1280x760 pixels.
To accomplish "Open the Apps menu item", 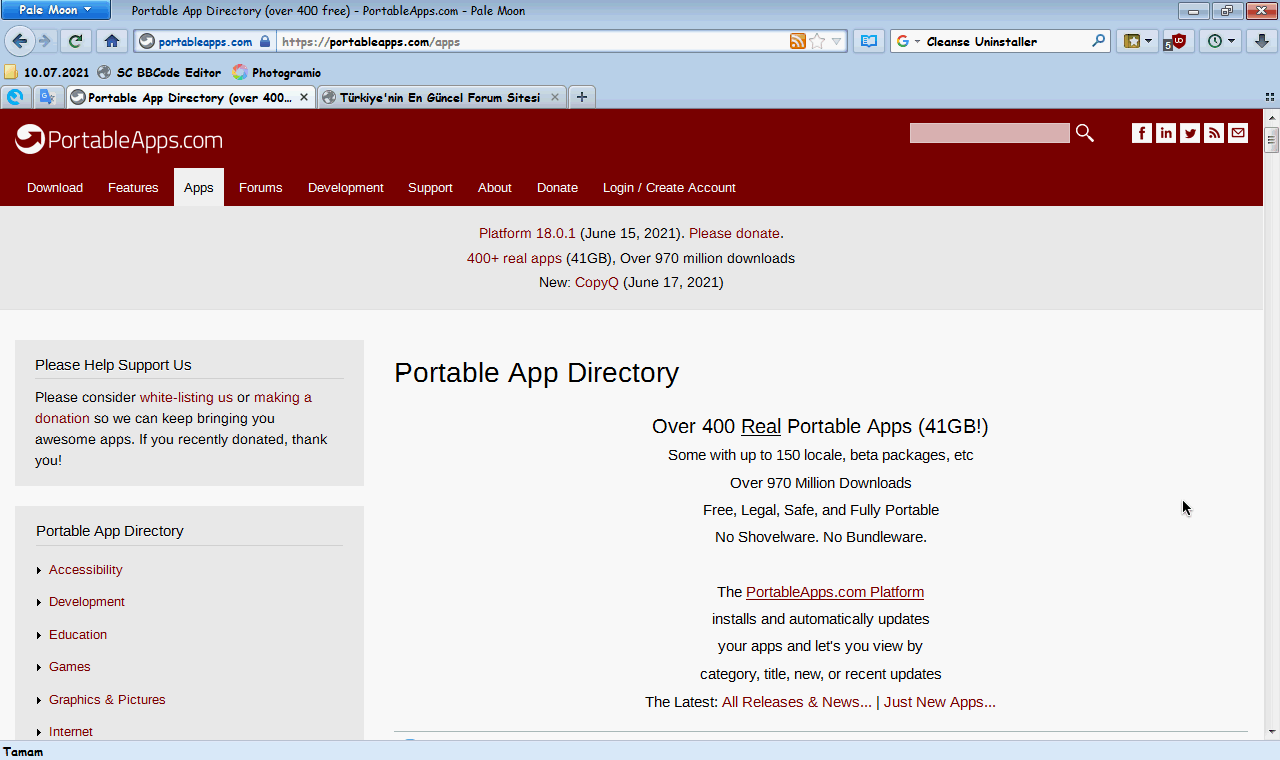I will click(199, 188).
